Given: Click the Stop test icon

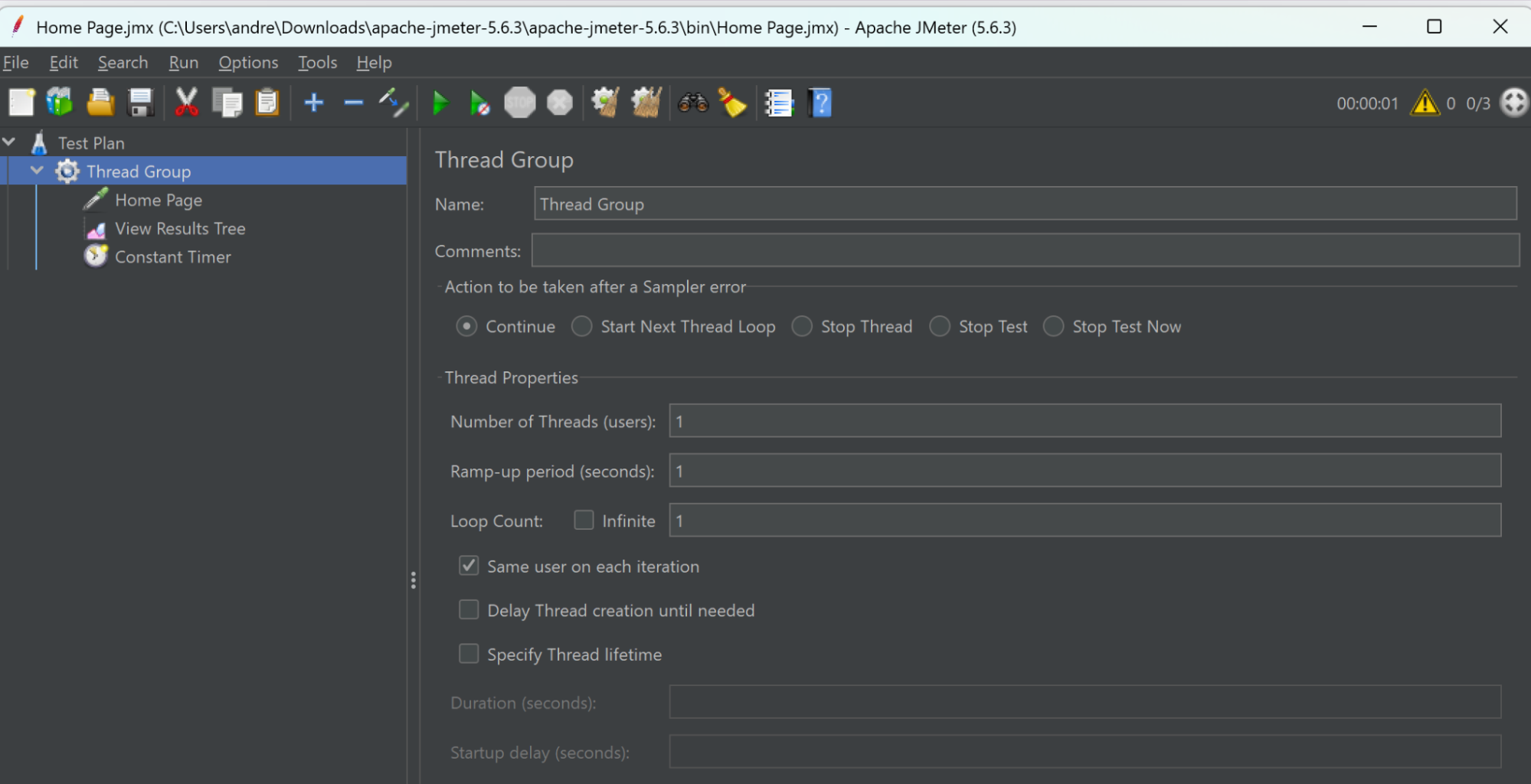Looking at the screenshot, I should pyautogui.click(x=520, y=103).
